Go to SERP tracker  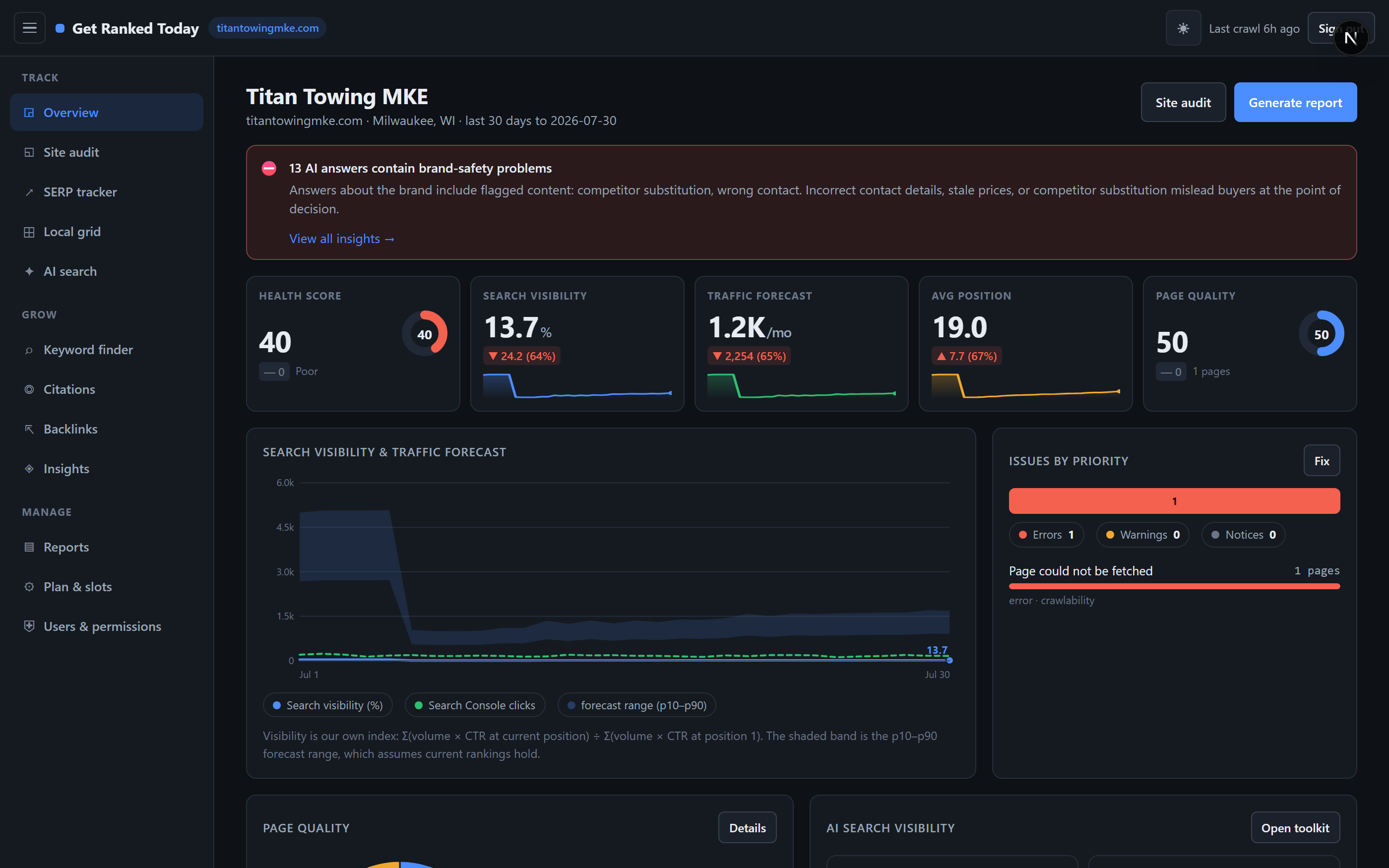click(106, 192)
